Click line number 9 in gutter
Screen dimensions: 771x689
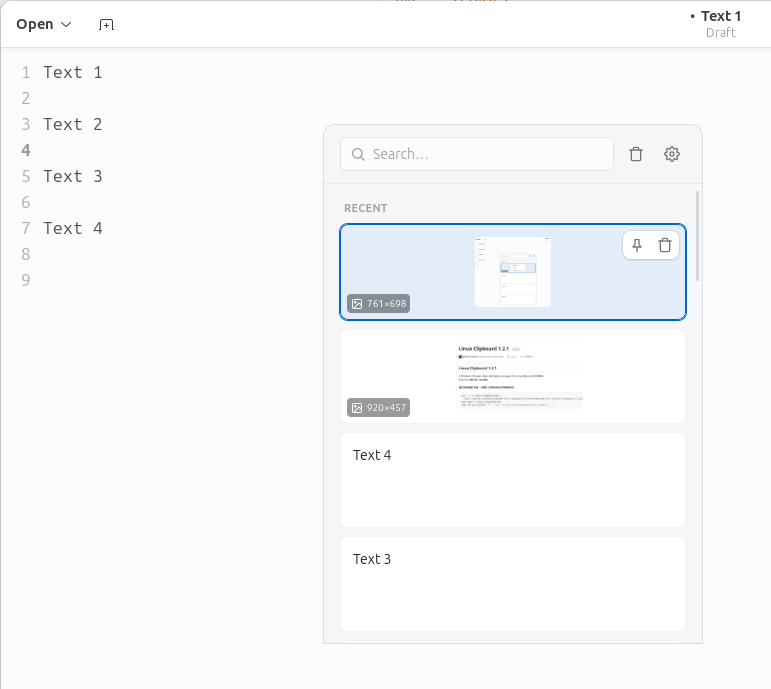point(26,280)
